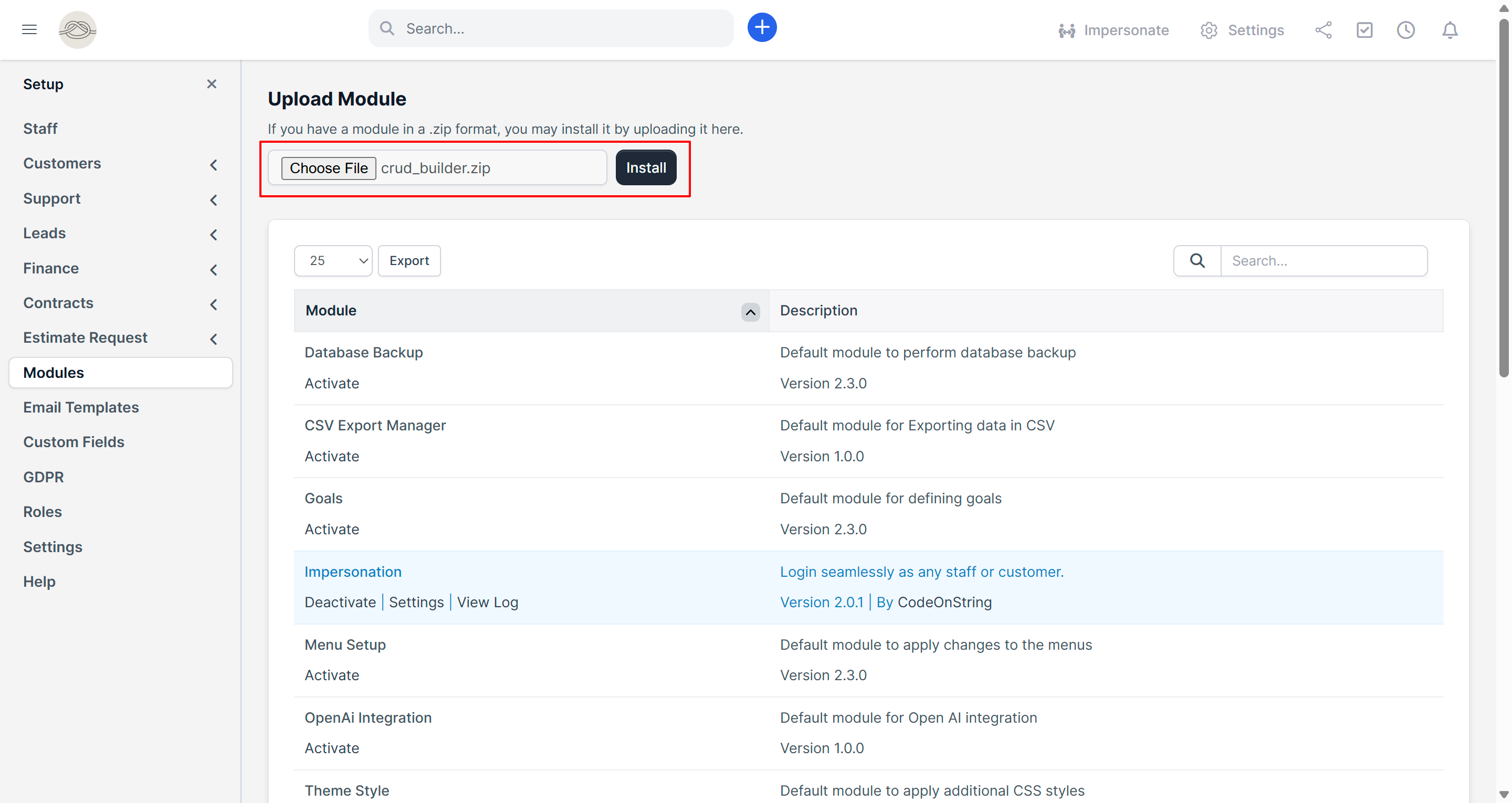Close the Setup sidebar panel

212,84
